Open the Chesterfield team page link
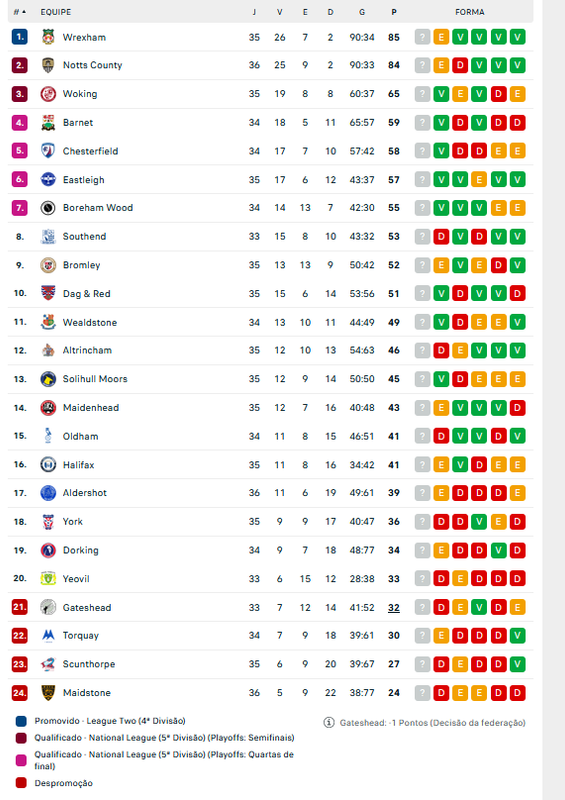The height and width of the screenshot is (800, 565). [90, 151]
